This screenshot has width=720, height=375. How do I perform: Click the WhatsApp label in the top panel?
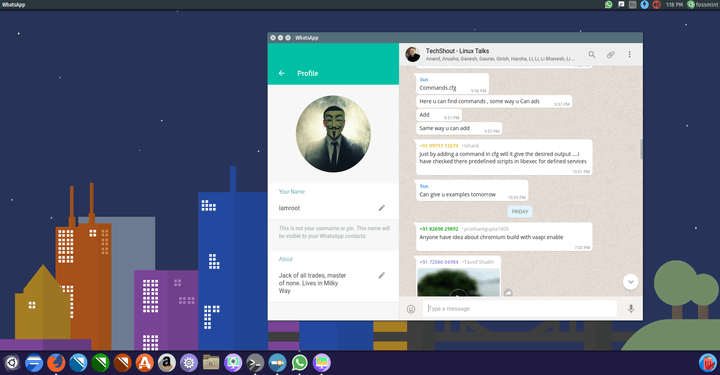point(13,5)
